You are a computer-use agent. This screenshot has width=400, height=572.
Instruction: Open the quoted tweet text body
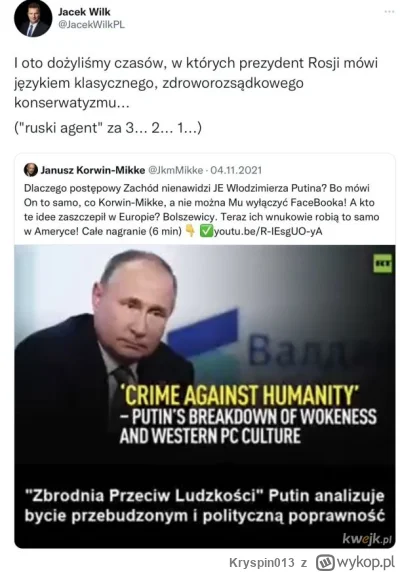pyautogui.click(x=202, y=210)
